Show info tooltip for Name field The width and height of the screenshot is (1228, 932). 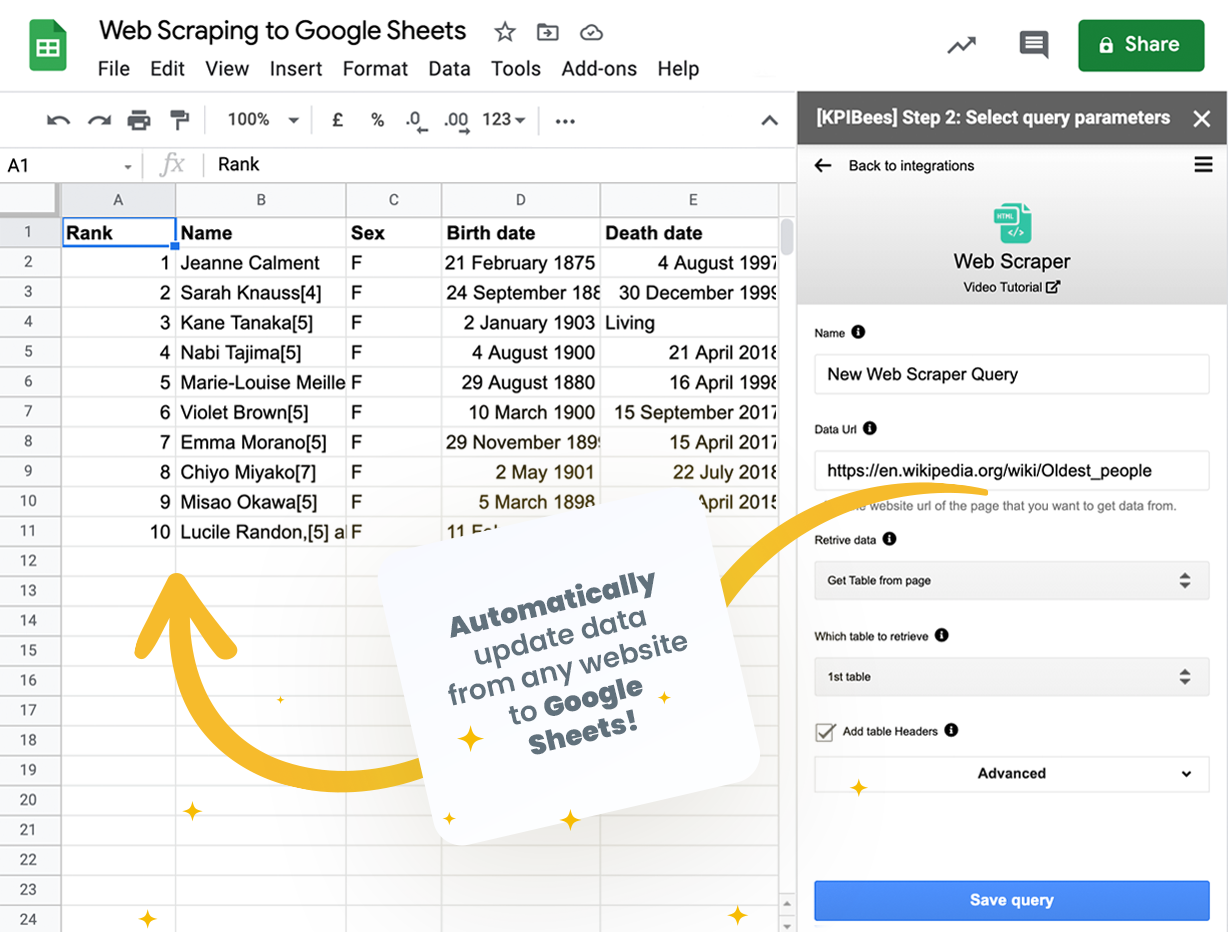pos(858,332)
